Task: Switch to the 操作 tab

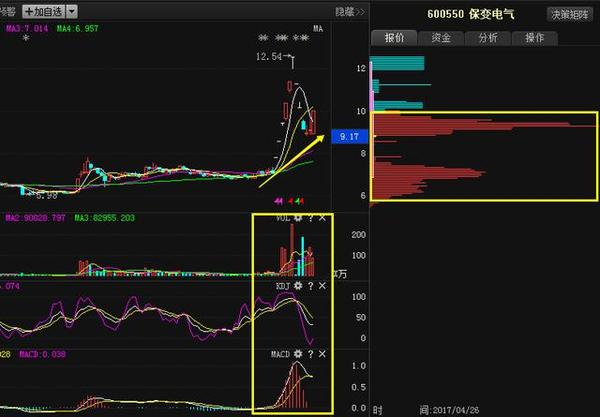Action: pyautogui.click(x=535, y=38)
